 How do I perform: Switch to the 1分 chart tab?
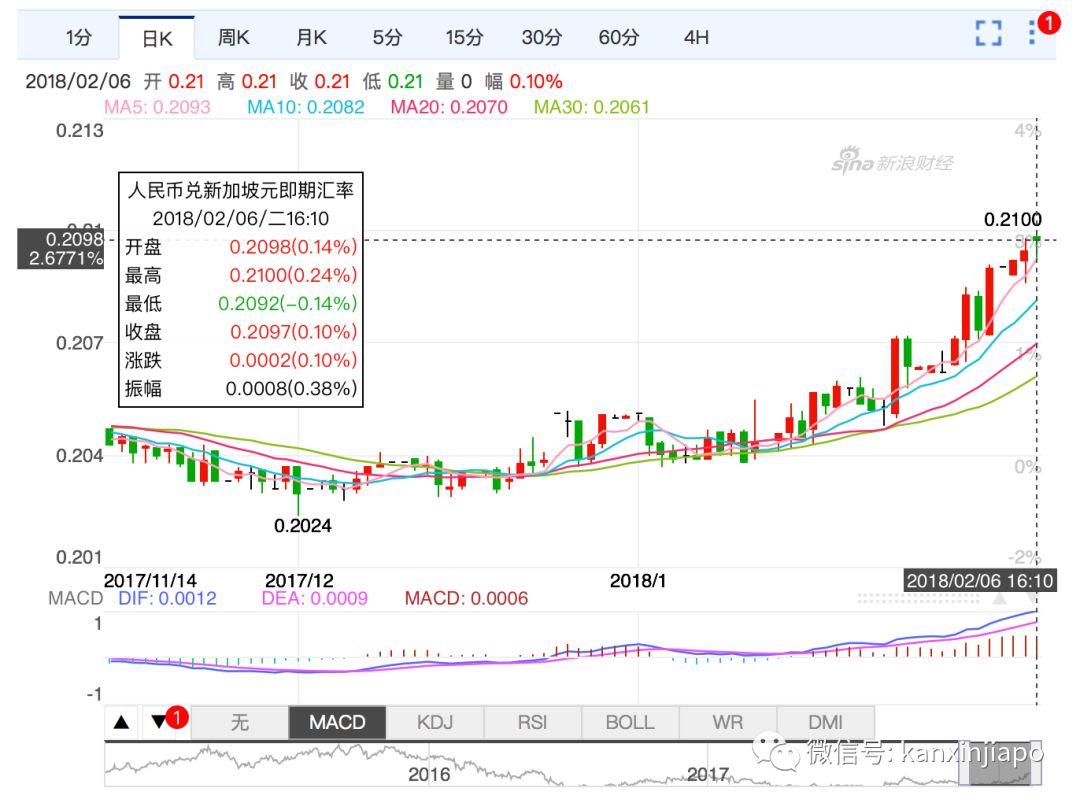coord(78,38)
